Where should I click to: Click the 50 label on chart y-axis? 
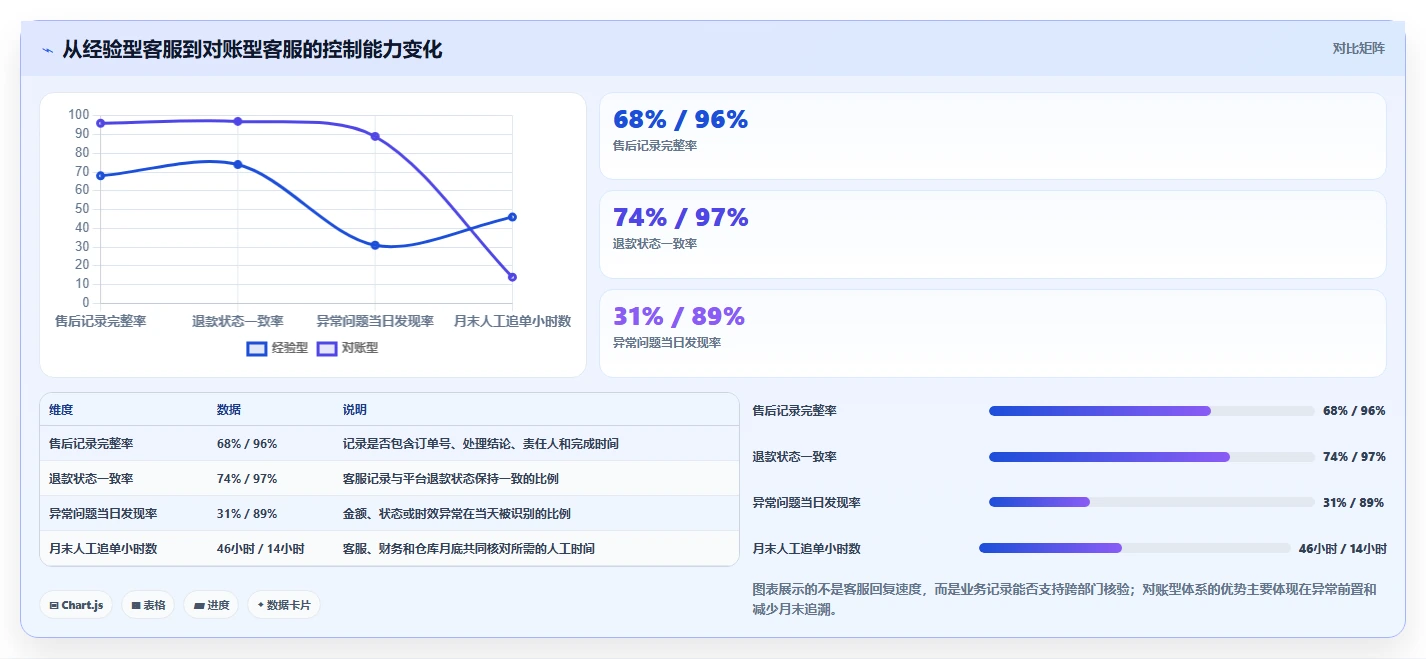[82, 208]
